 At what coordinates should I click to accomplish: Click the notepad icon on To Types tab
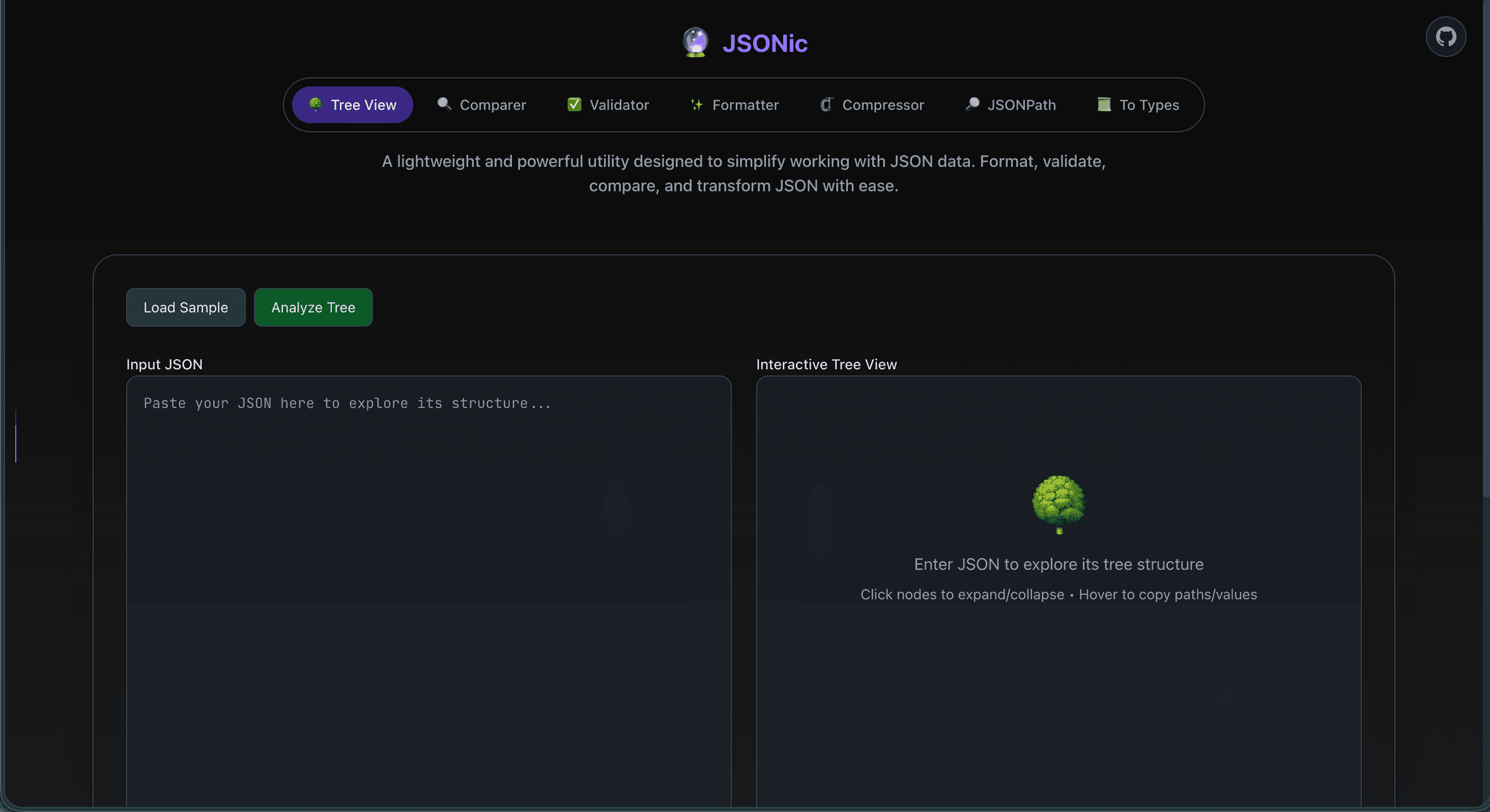pyautogui.click(x=1105, y=105)
